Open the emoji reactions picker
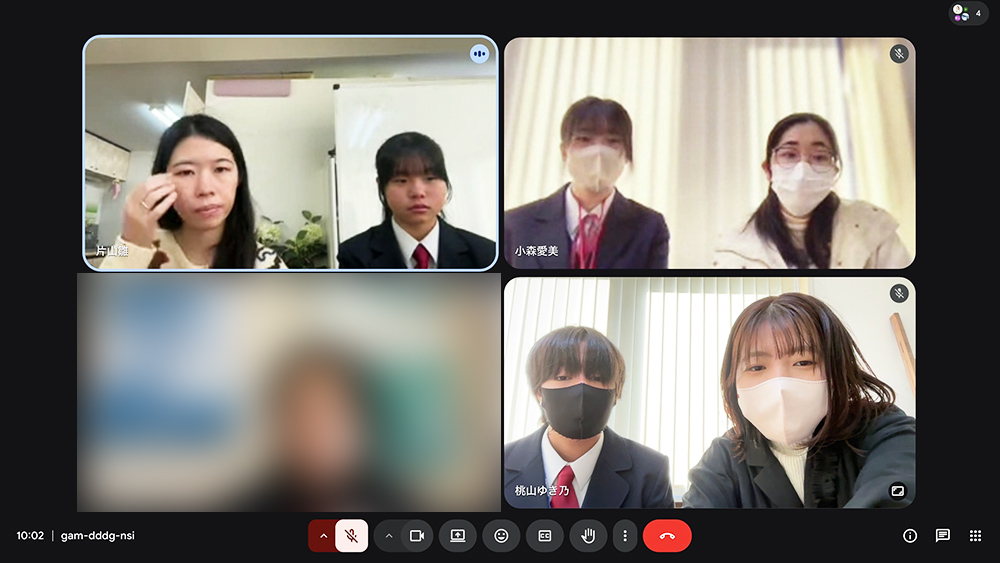Viewport: 1000px width, 563px height. tap(501, 536)
